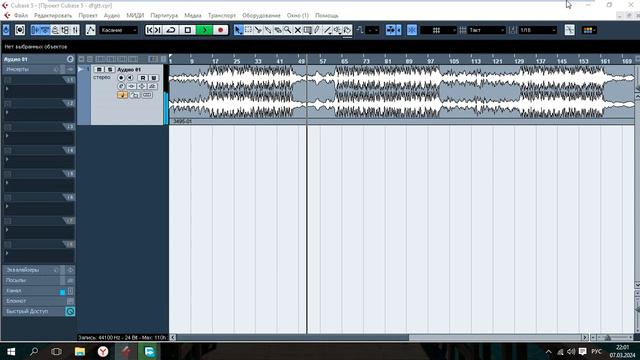Toggle Write automation W on Аудио 01

click(x=153, y=78)
